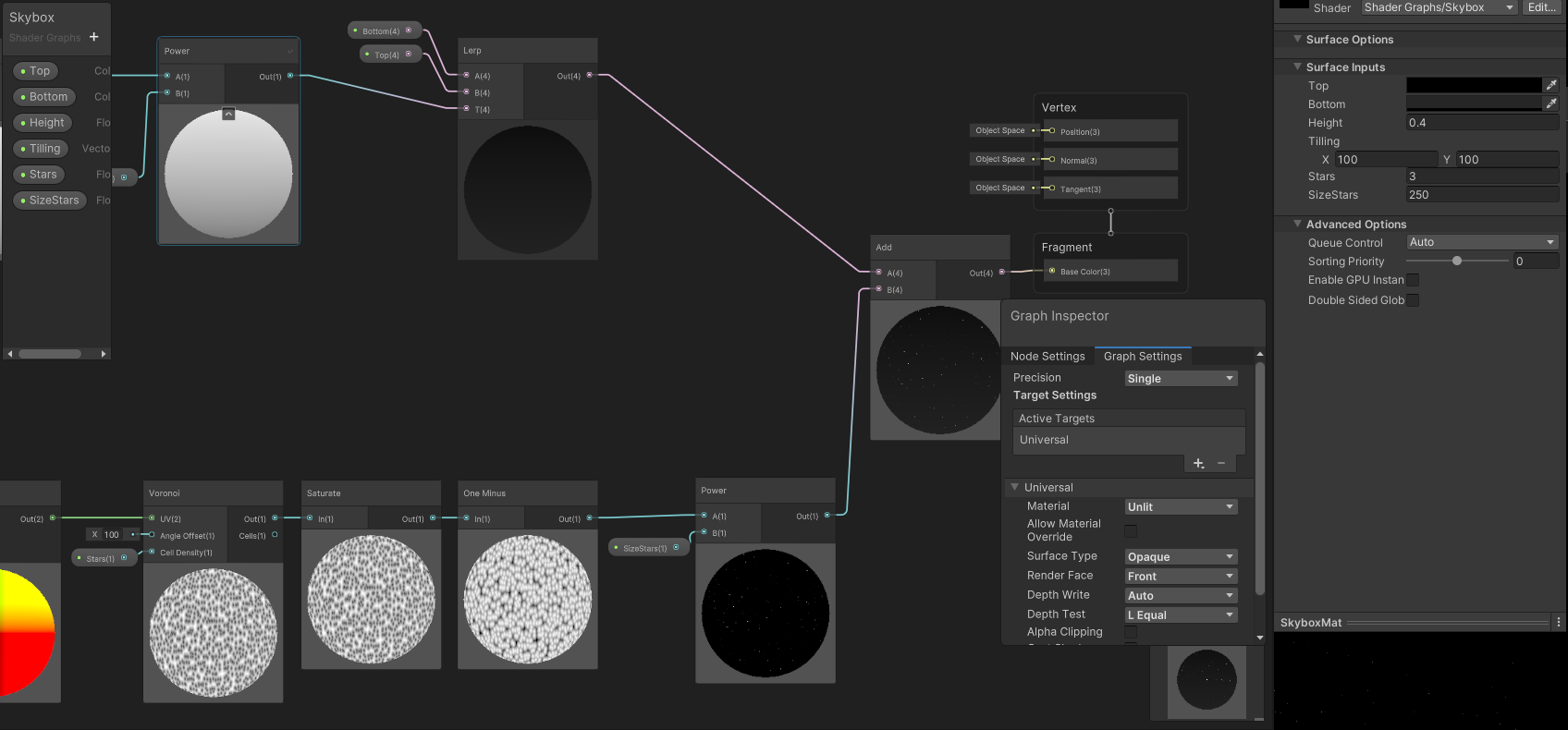Click Vertex Position(3) input port
This screenshot has width=1568, height=730.
point(1052,130)
